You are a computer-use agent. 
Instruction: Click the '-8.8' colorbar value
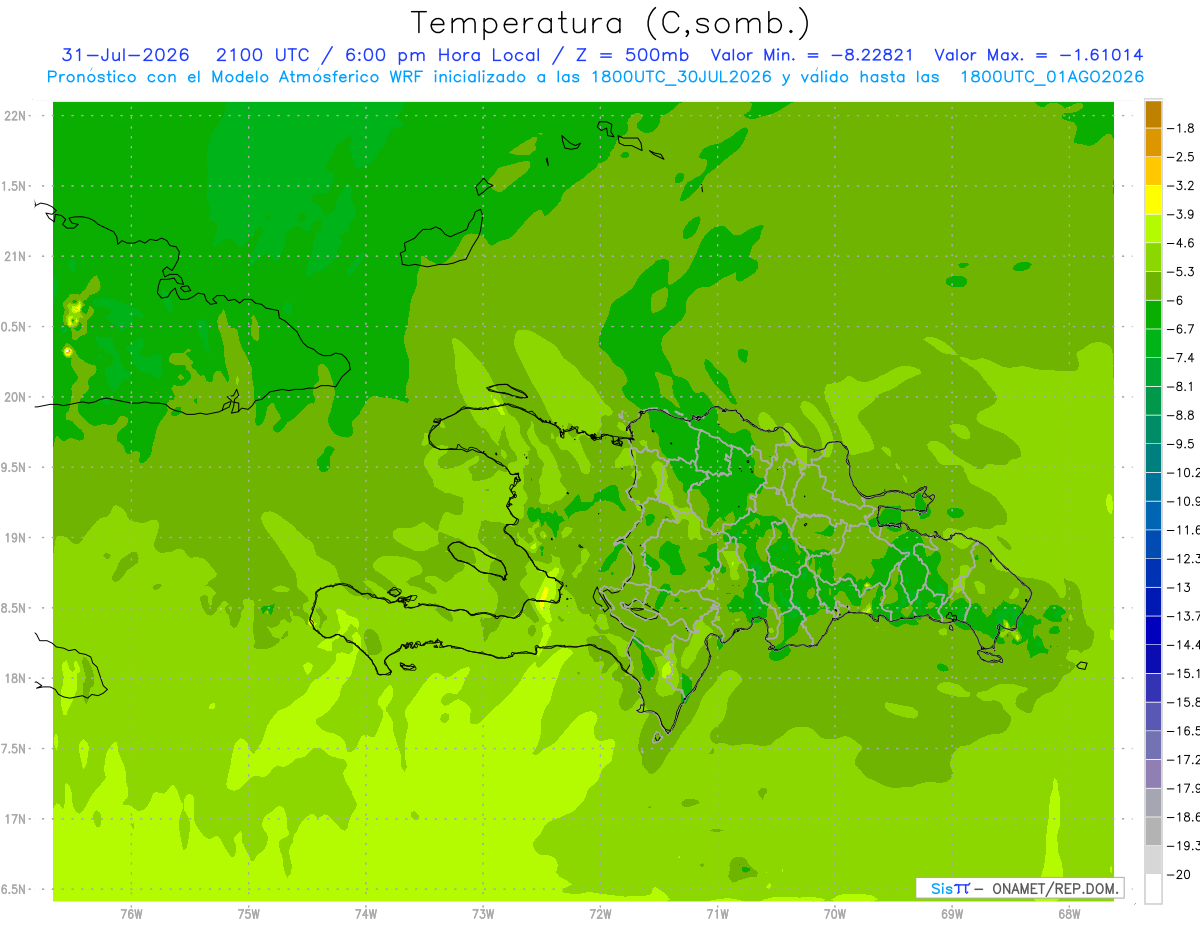point(1182,414)
